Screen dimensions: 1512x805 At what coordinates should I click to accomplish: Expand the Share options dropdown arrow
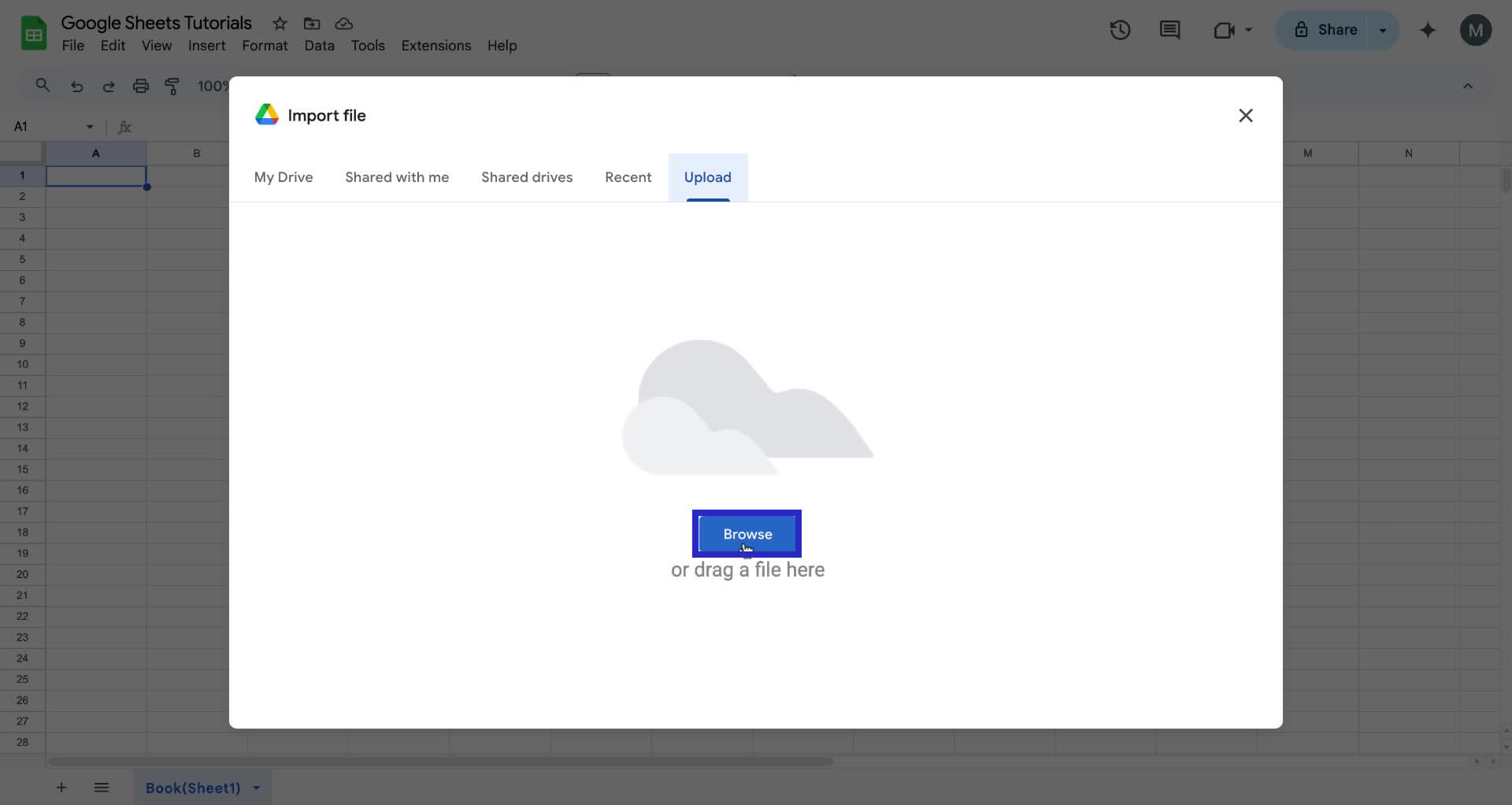tap(1383, 30)
